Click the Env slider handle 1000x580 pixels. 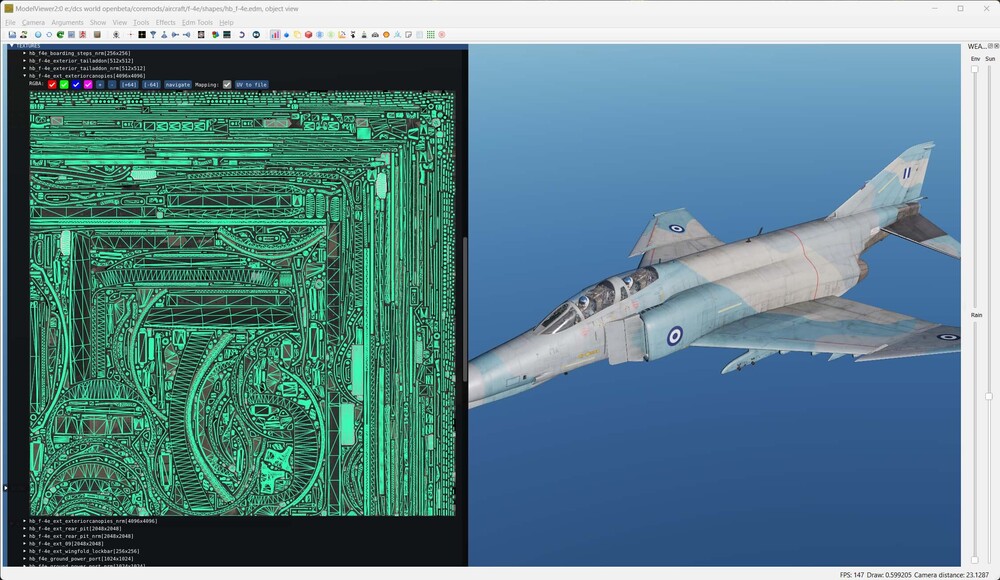975,69
